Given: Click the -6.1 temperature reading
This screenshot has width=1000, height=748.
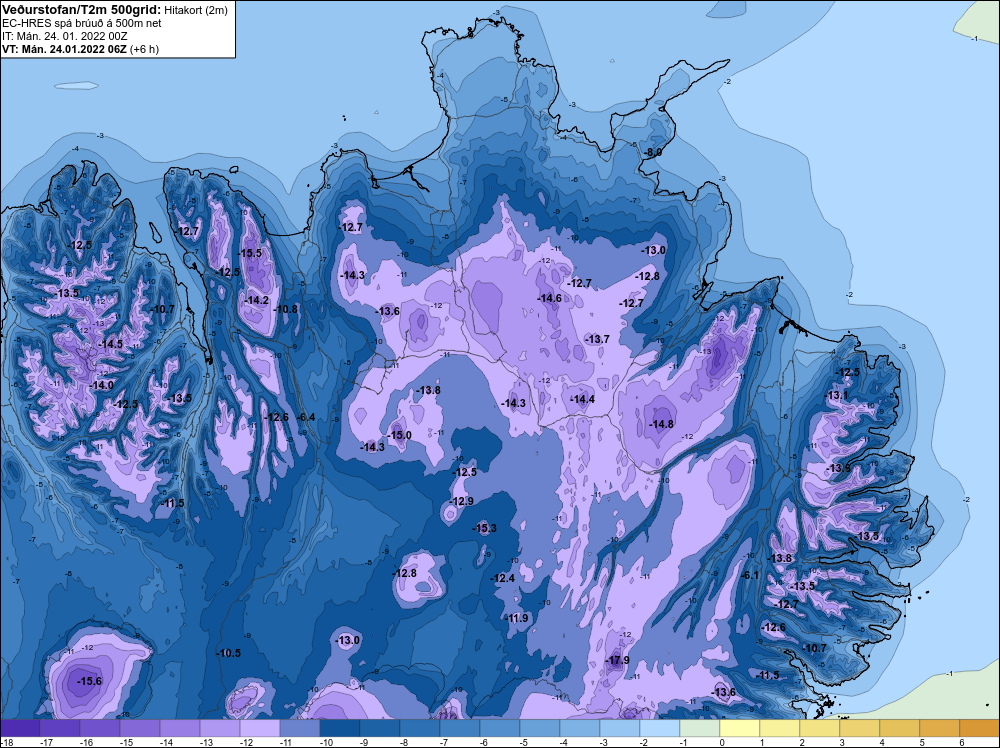Looking at the screenshot, I should tap(751, 575).
